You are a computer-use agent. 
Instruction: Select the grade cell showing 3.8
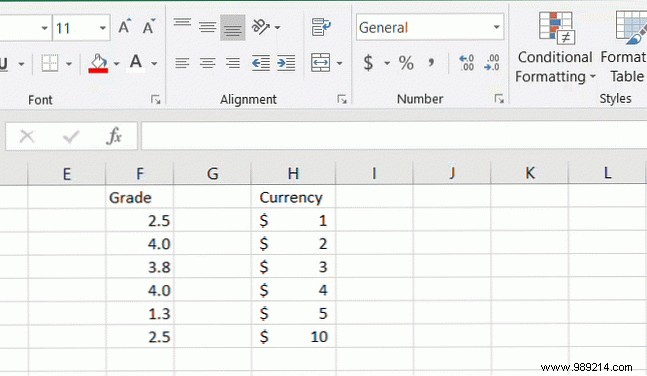[140, 267]
